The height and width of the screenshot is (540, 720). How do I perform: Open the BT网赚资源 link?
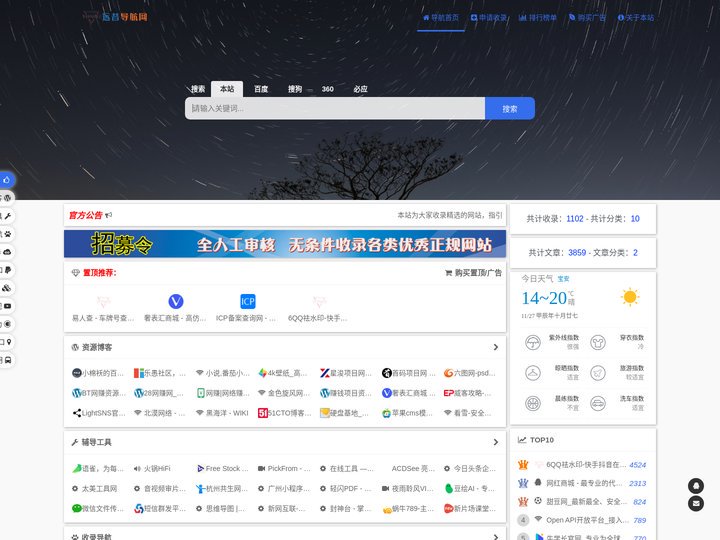(99, 393)
